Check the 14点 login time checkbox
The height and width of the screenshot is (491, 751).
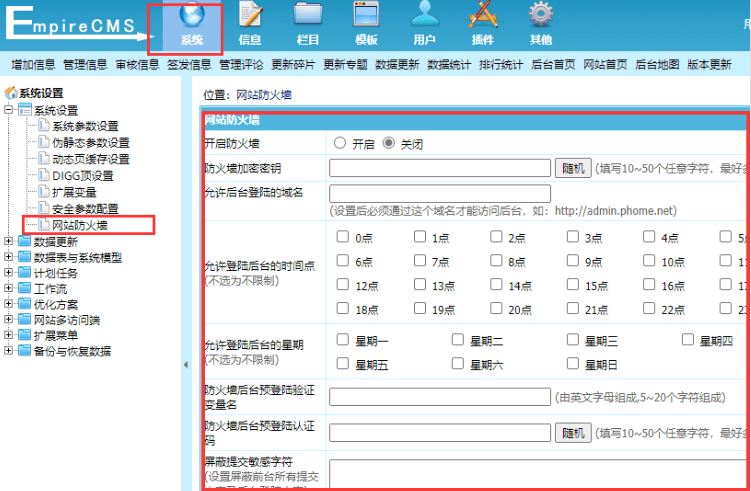pos(496,285)
